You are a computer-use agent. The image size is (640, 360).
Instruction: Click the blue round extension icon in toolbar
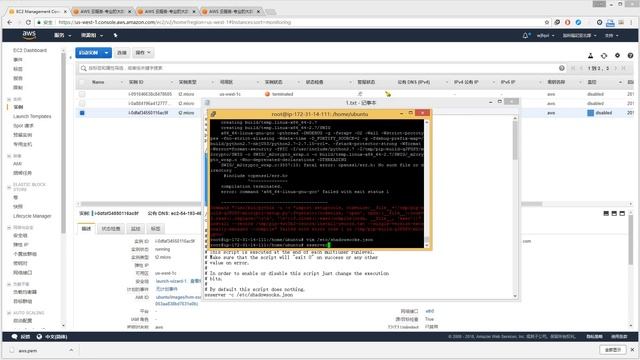(x=578, y=22)
